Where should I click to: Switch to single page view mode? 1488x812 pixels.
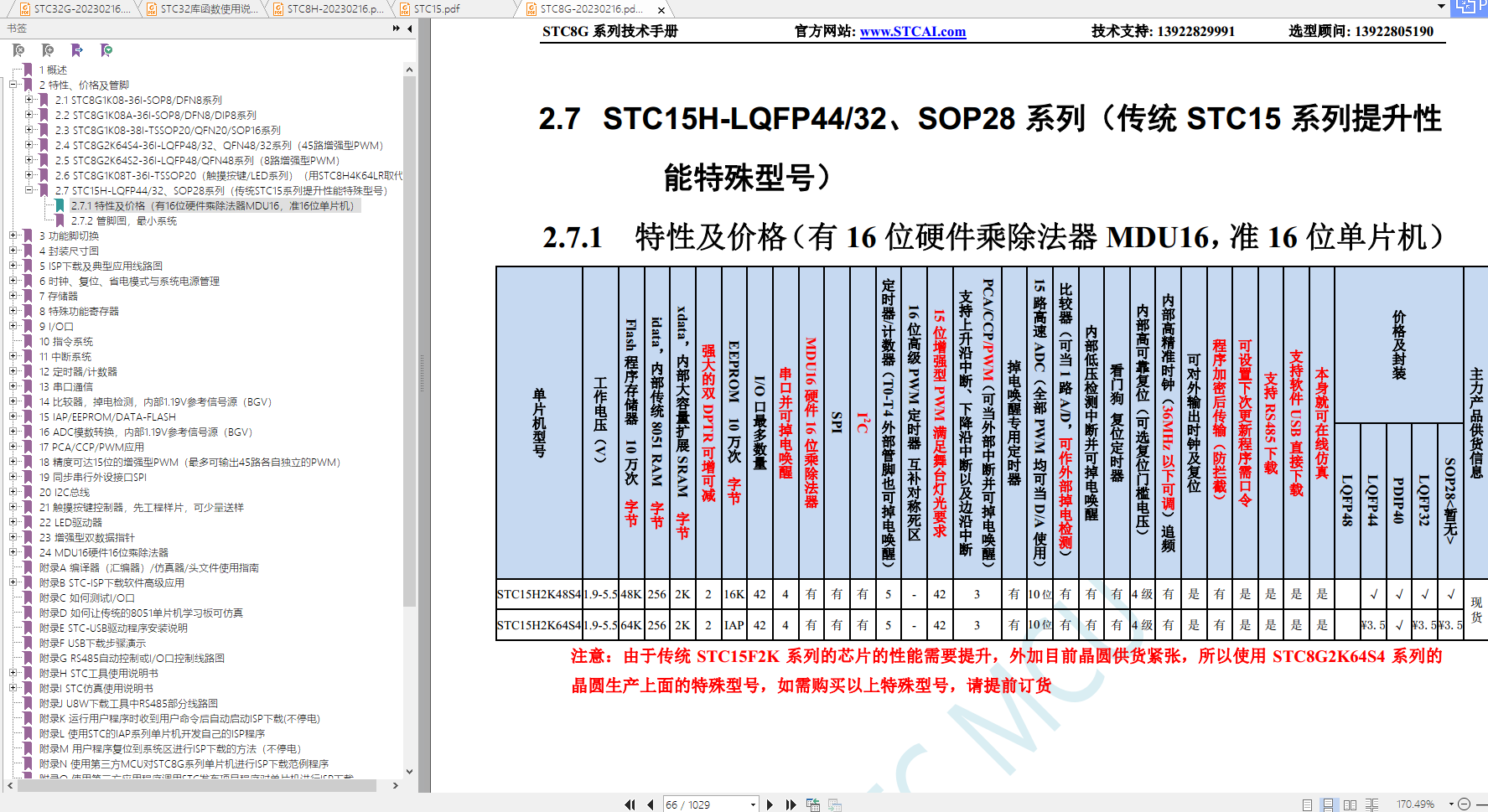tap(1308, 804)
